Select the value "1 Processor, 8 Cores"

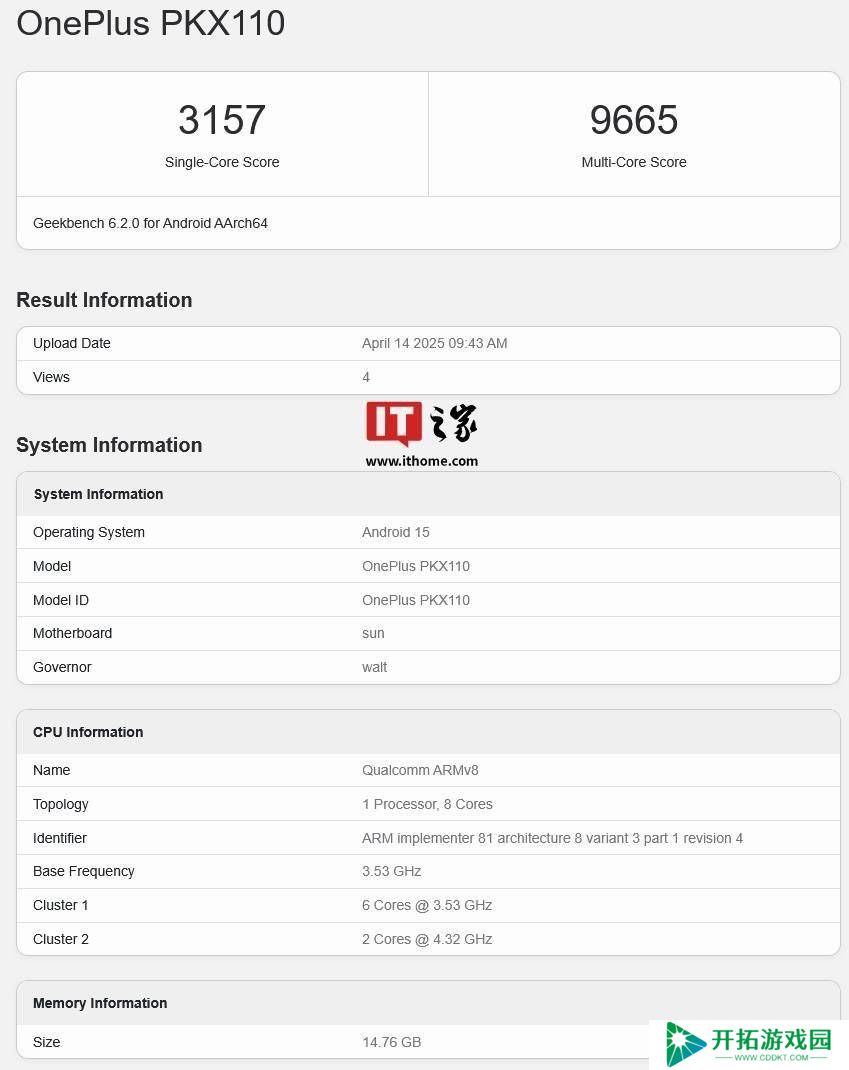coord(427,805)
